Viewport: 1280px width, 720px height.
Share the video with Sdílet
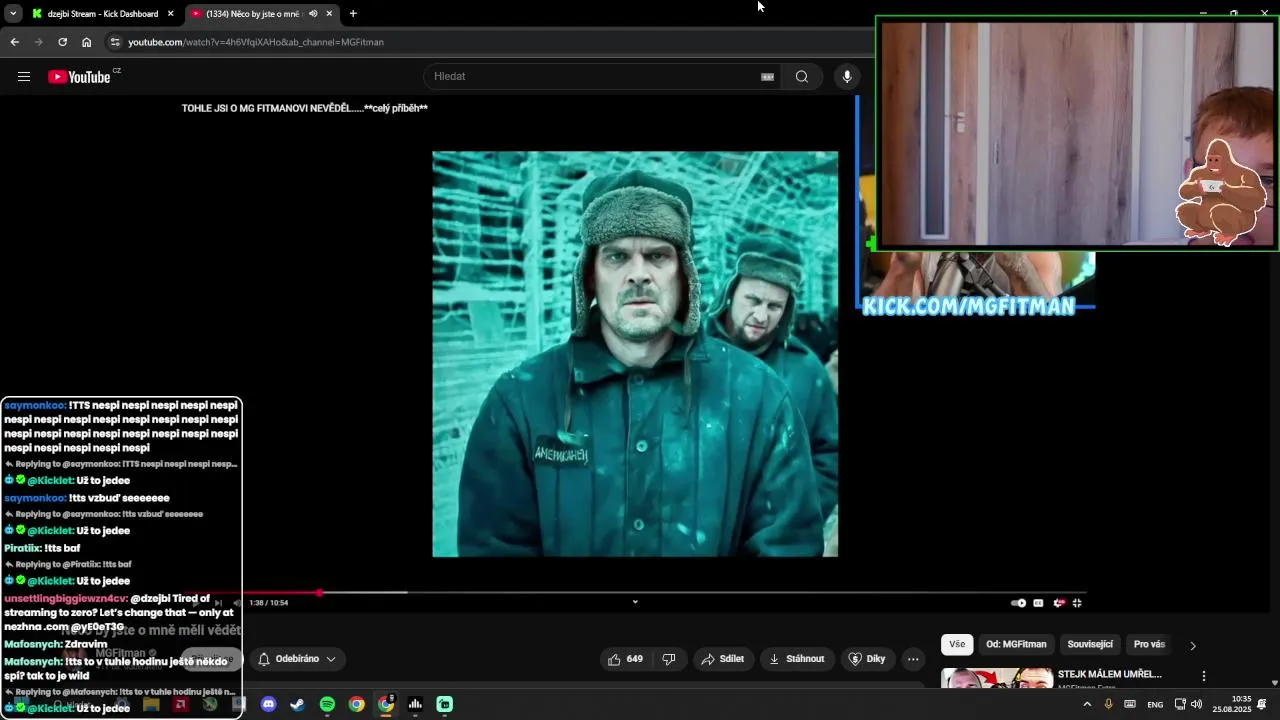[722, 659]
